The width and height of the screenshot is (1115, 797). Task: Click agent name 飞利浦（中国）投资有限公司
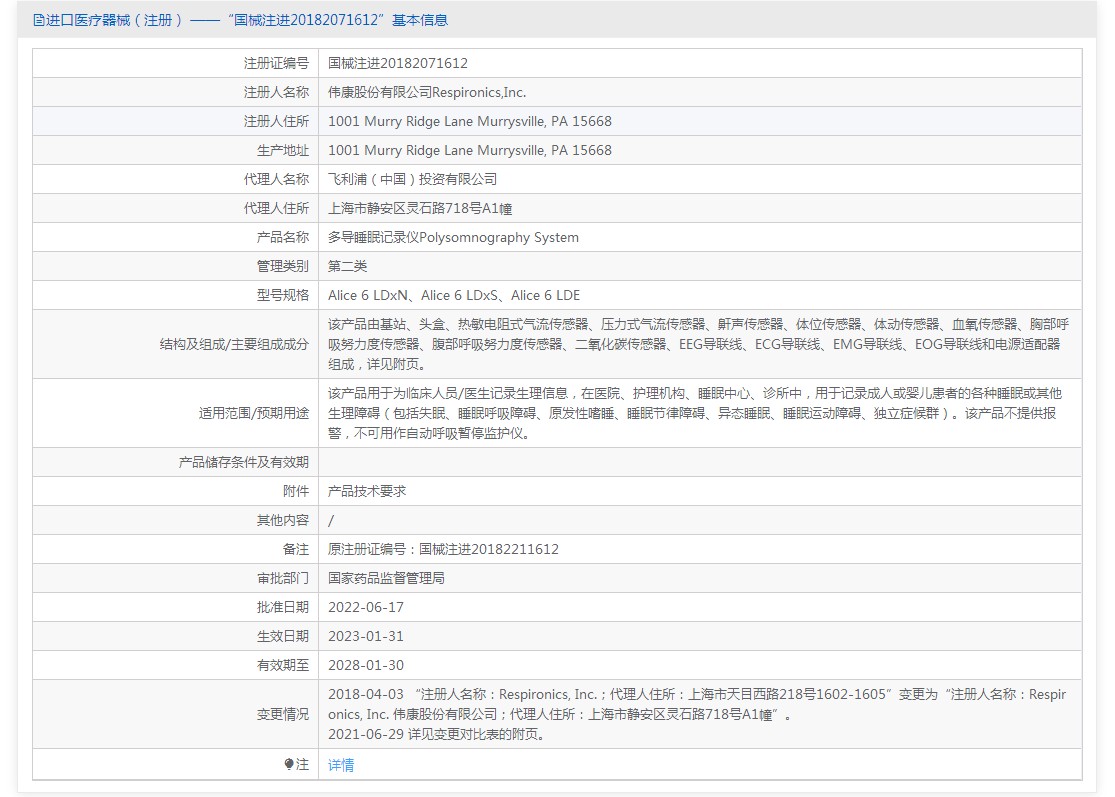412,179
